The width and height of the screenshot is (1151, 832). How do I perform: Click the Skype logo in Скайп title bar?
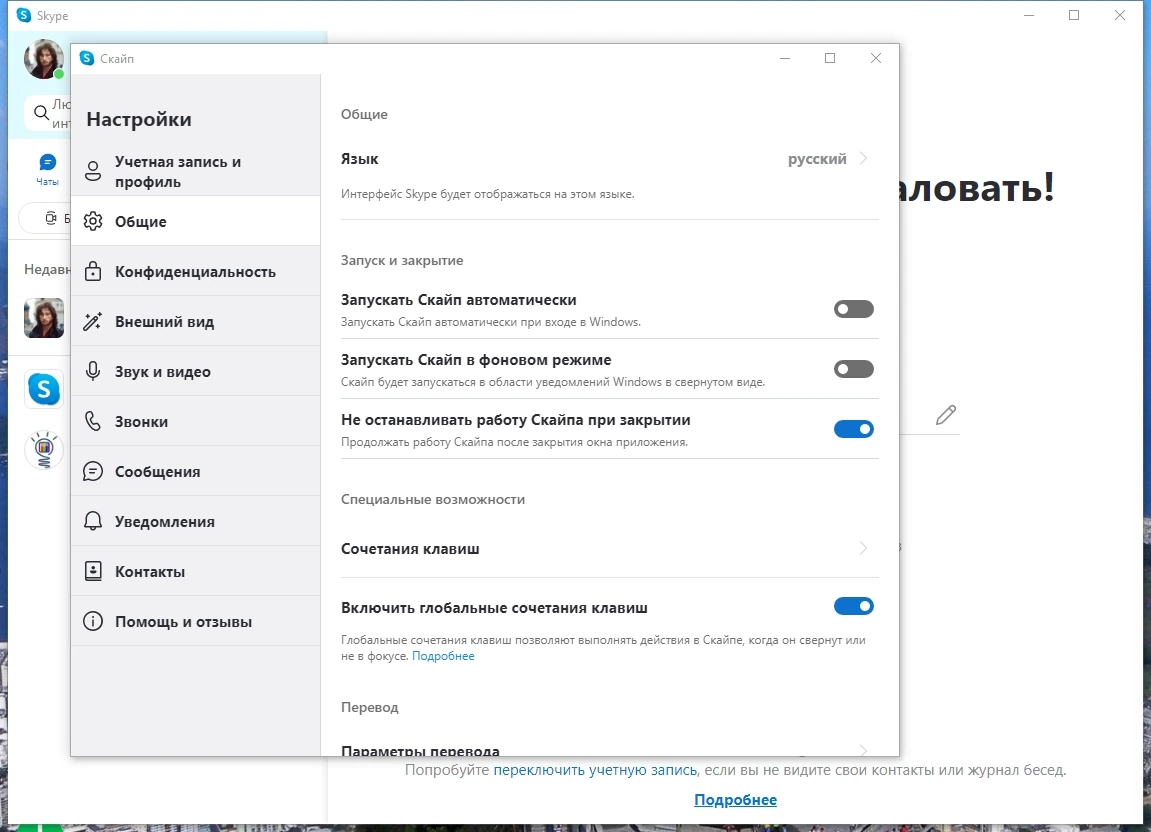pyautogui.click(x=87, y=58)
